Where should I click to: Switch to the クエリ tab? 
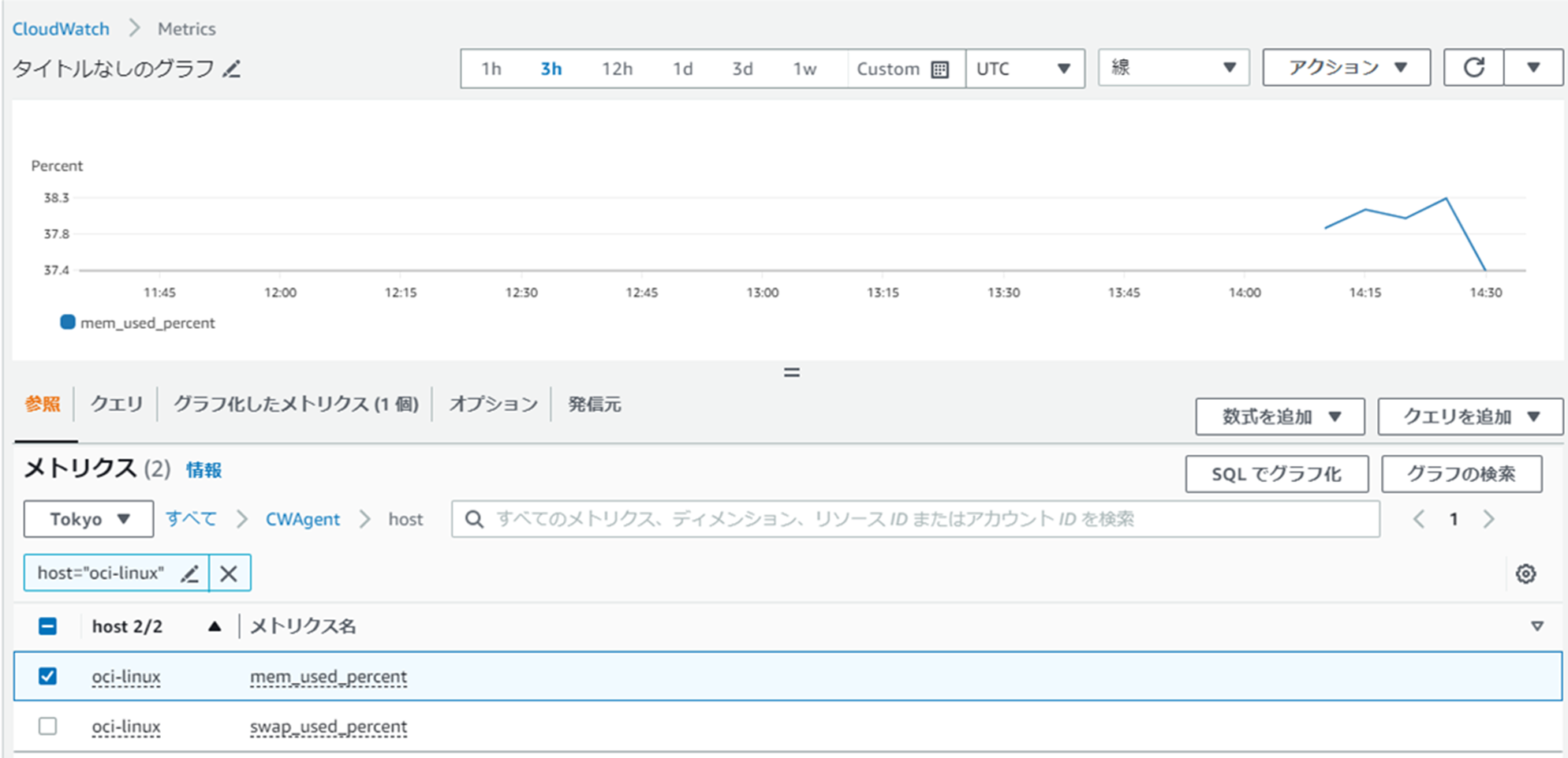pos(117,405)
